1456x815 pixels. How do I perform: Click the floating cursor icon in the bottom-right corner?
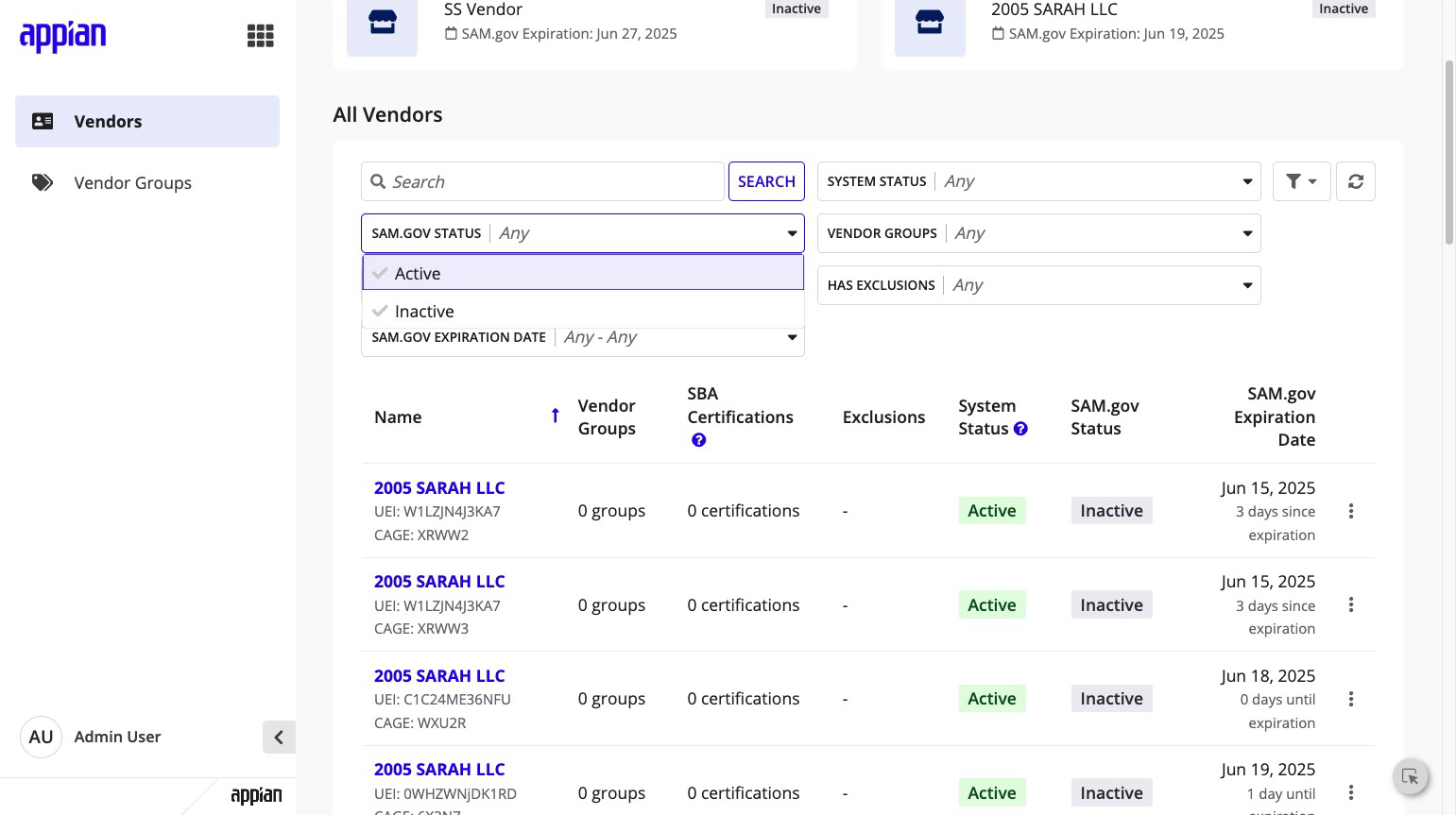(x=1411, y=777)
